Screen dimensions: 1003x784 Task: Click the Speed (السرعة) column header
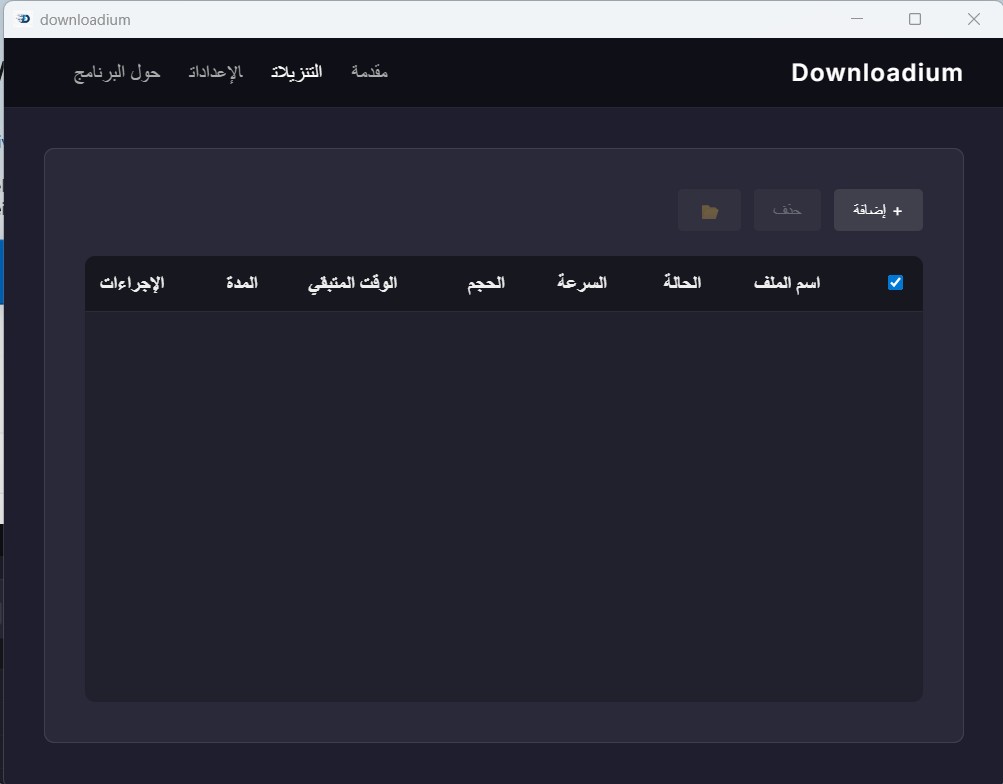582,283
